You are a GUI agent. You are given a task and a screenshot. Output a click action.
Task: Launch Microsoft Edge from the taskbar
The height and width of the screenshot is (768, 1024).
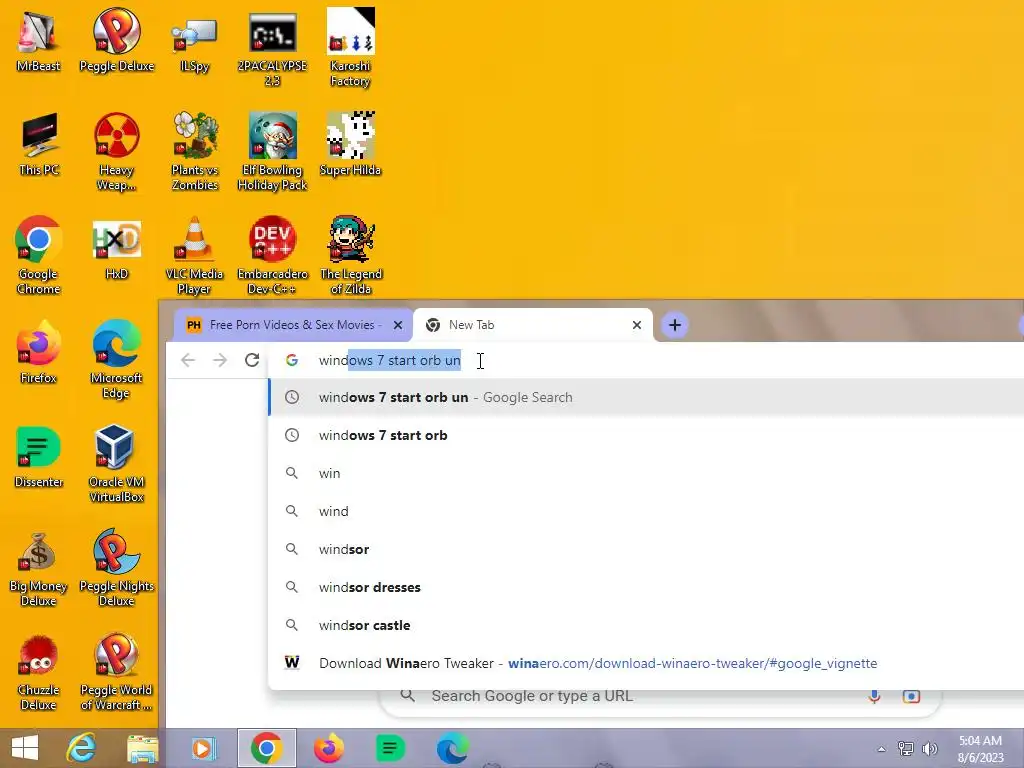[452, 748]
